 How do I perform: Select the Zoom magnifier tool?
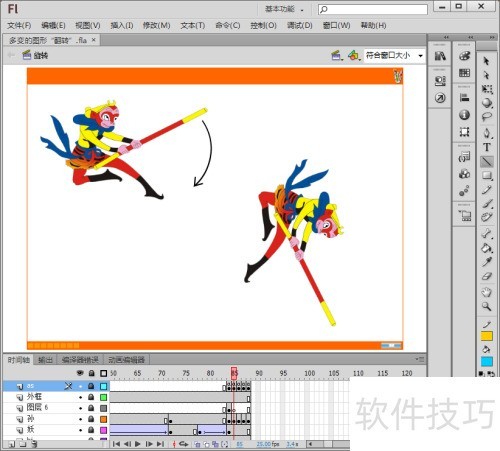point(487,306)
